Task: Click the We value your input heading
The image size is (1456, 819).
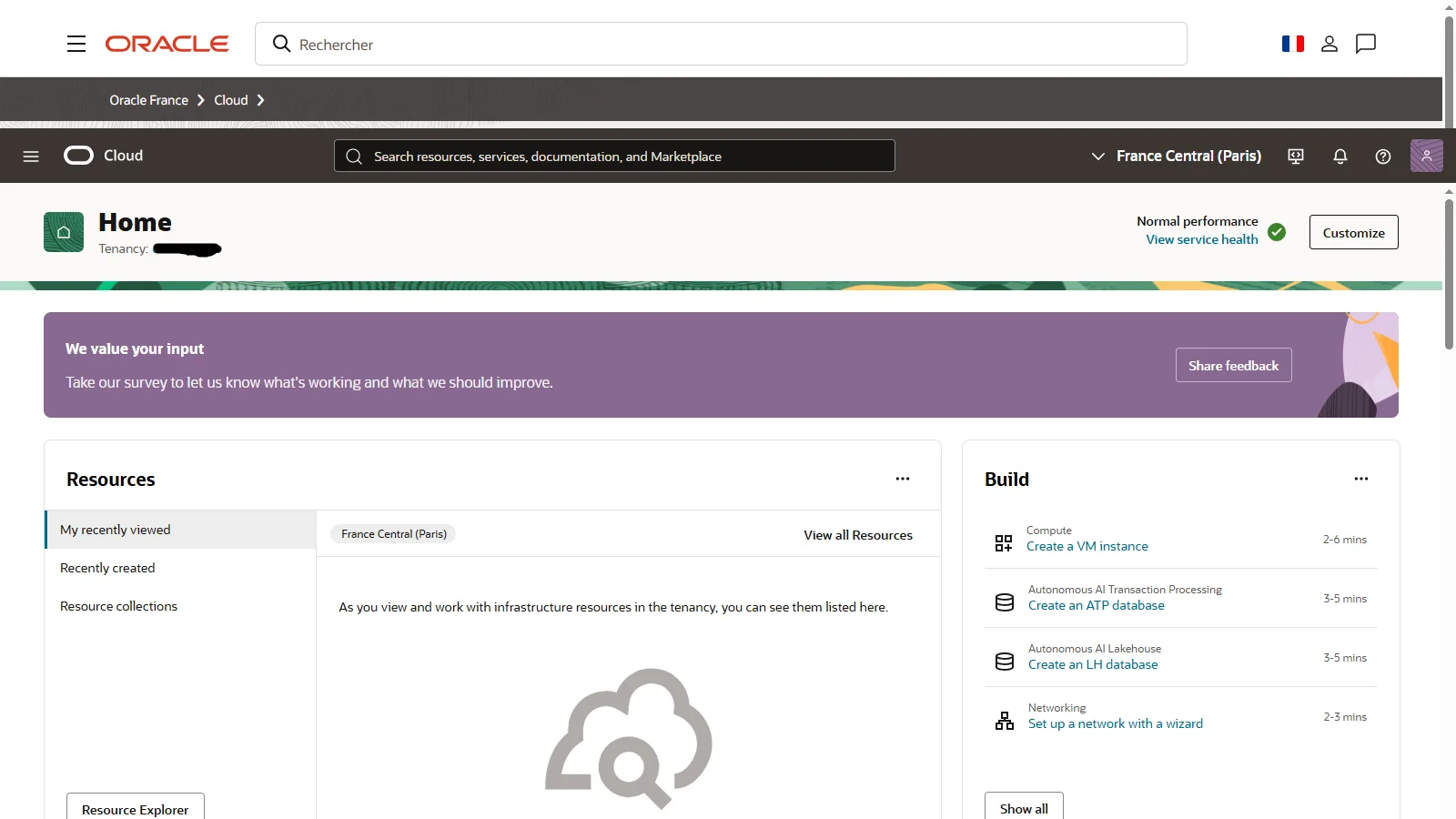Action: click(135, 349)
